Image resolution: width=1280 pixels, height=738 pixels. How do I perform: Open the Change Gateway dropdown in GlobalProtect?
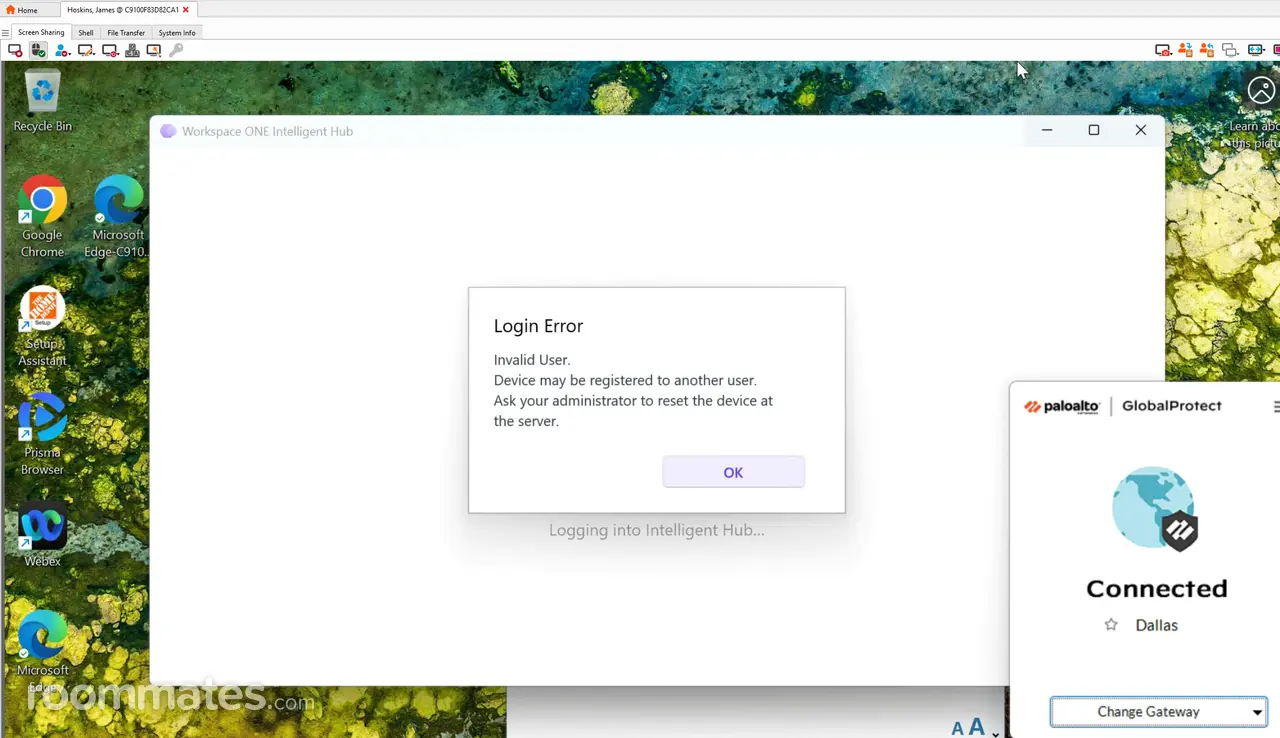(x=1158, y=712)
